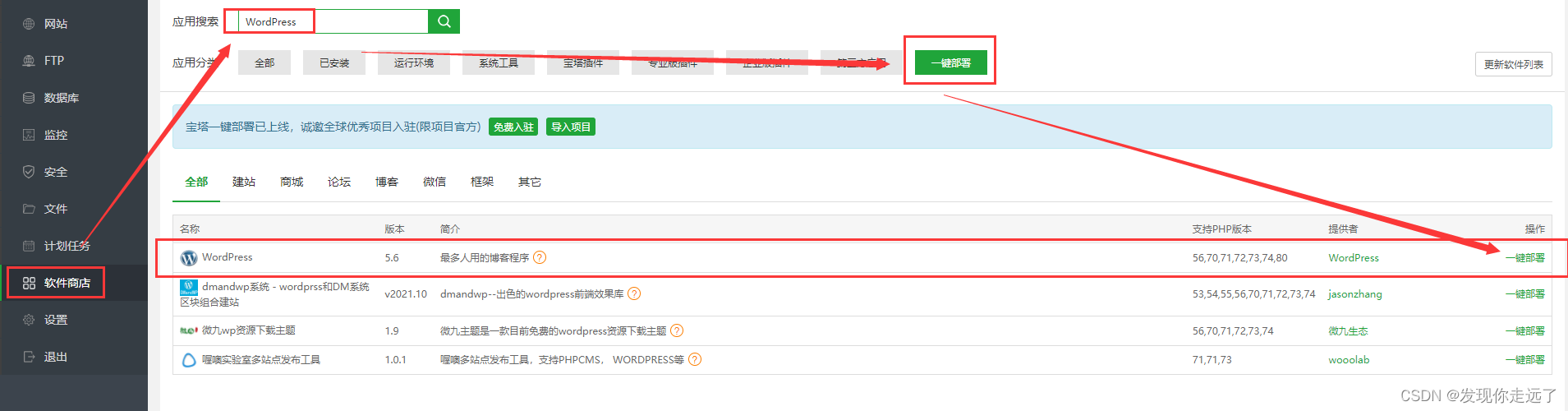Click the 更新软件列表 button
The height and width of the screenshot is (411, 1568).
[1514, 64]
